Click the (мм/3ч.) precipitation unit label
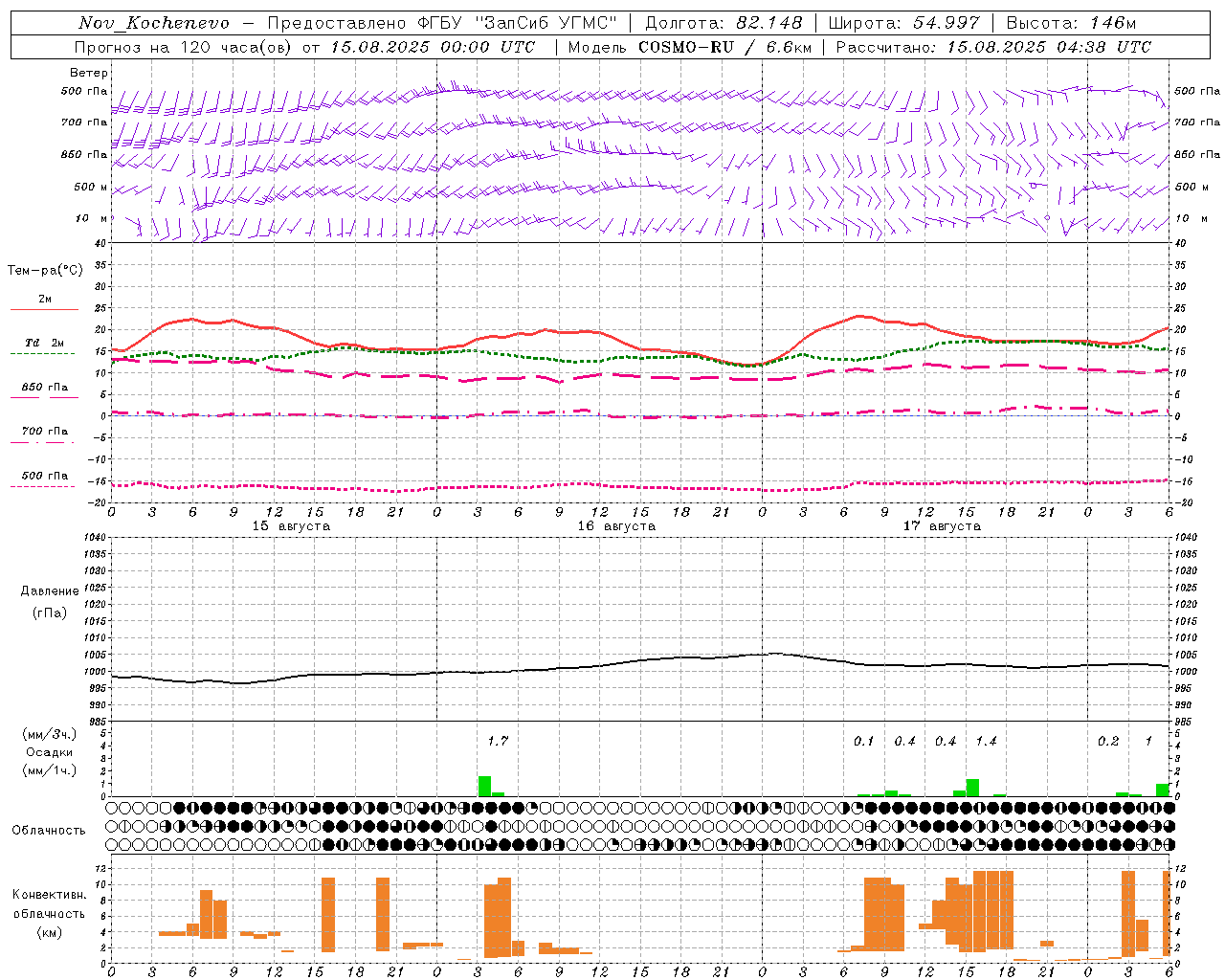Viewport: 1225px width, 980px height. (50, 734)
